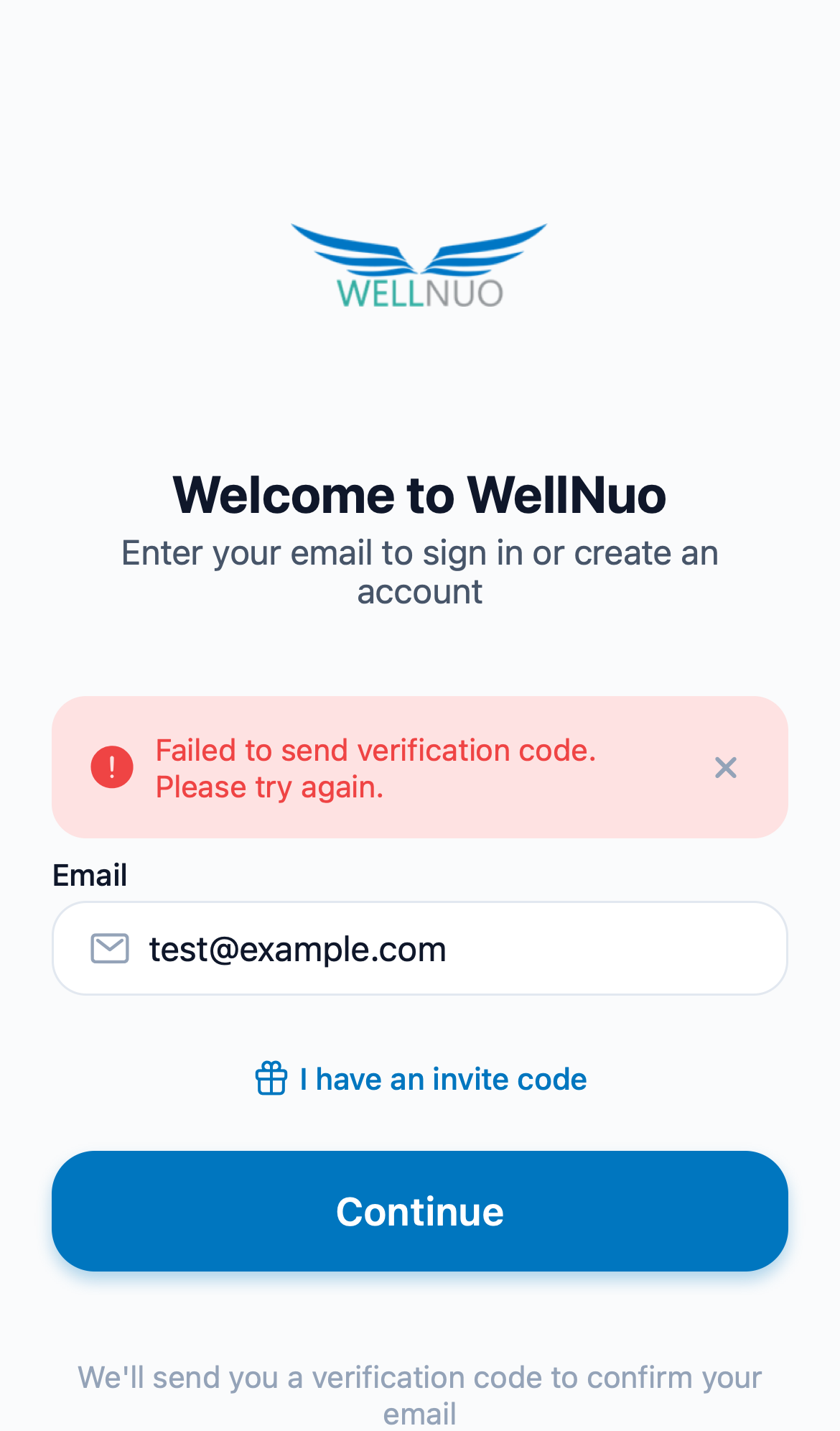Click the red exclamation error icon
This screenshot has width=840, height=1431.
(x=112, y=767)
